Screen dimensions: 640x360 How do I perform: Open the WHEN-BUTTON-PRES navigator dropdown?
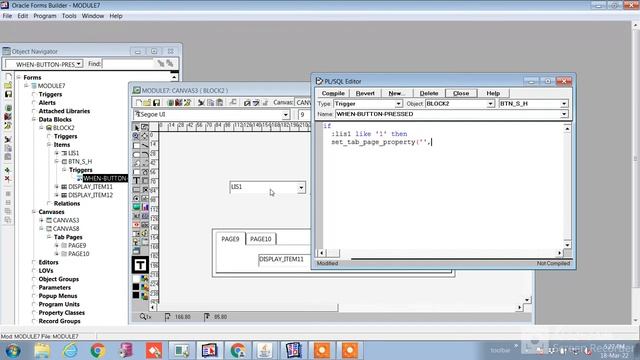(x=79, y=64)
